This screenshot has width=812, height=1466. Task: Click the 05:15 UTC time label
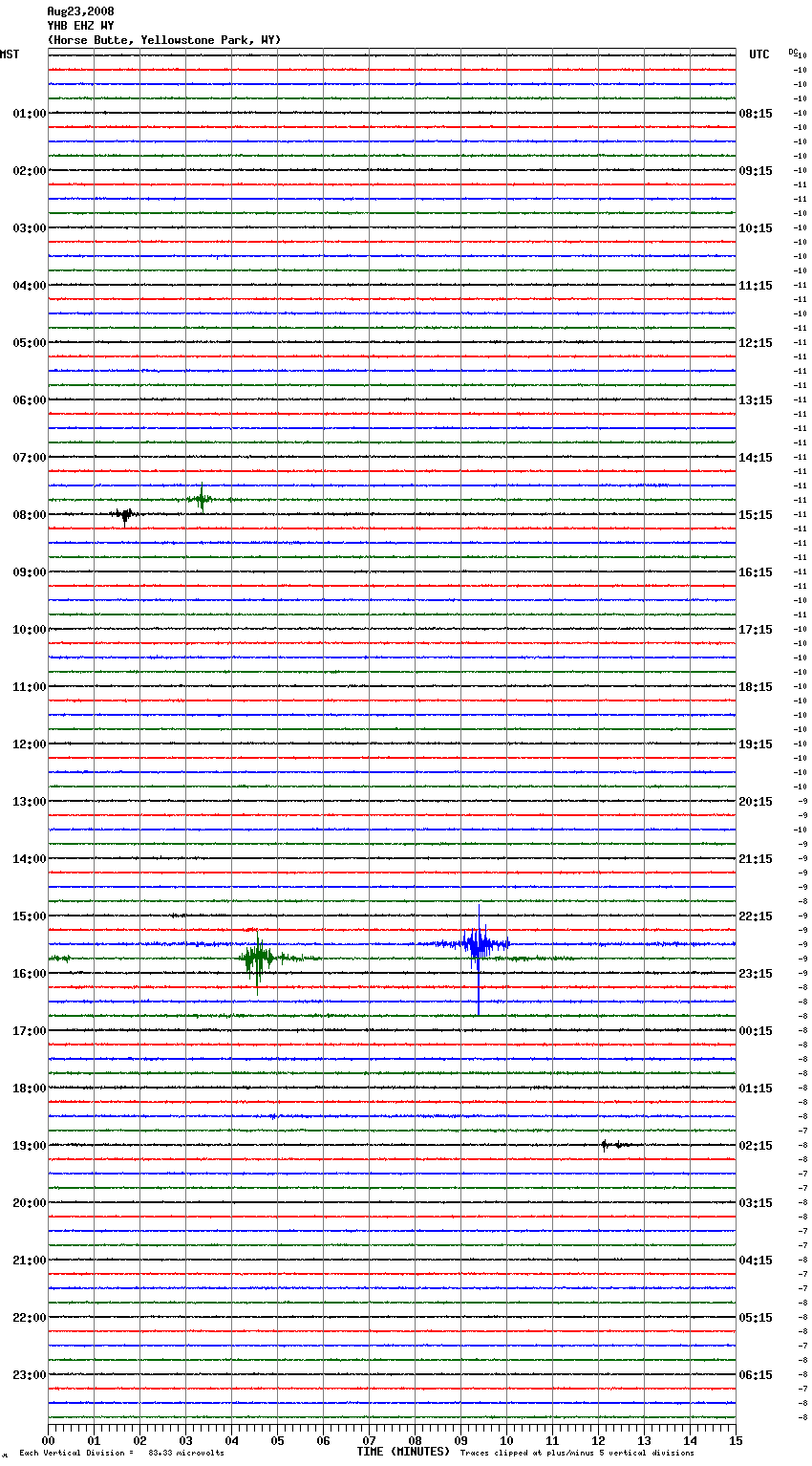(x=756, y=1318)
